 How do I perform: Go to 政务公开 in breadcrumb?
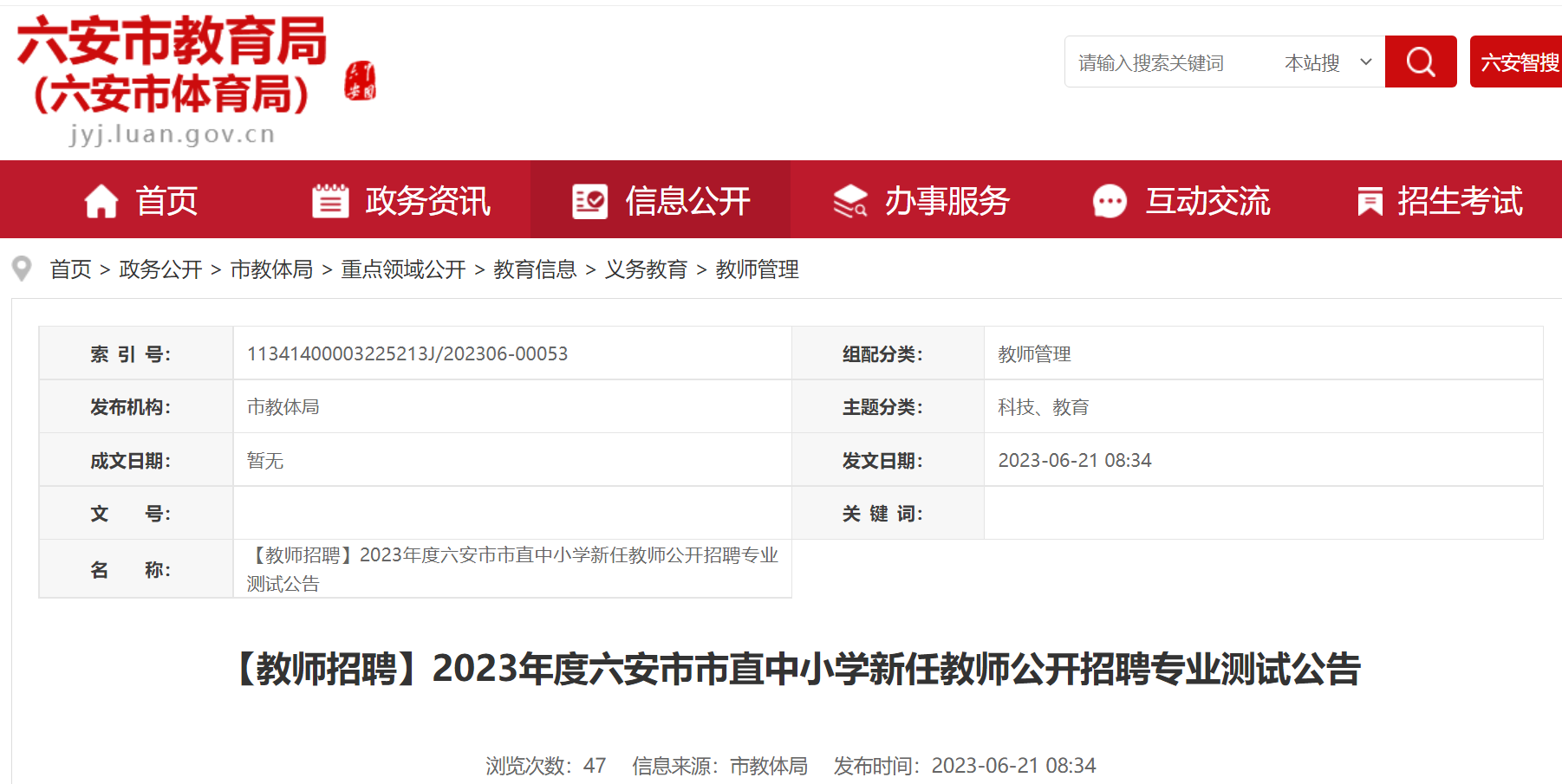[x=160, y=269]
